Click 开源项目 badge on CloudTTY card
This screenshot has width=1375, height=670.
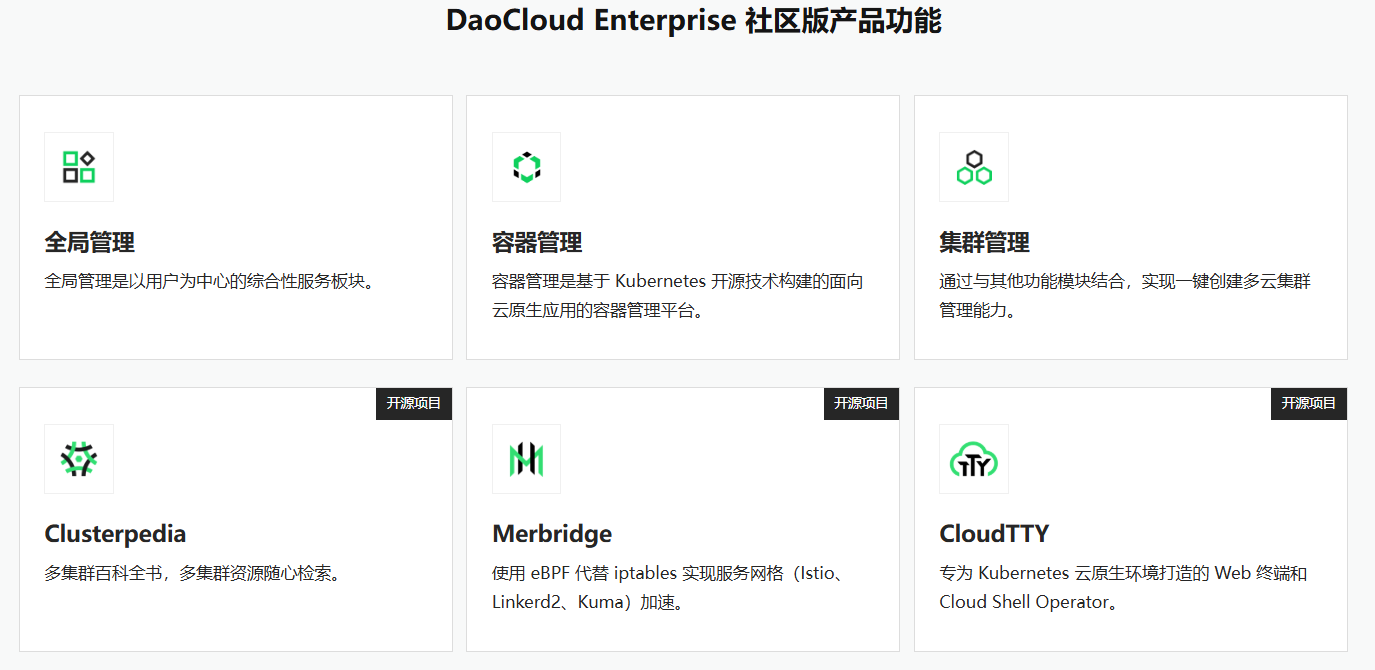[1308, 403]
